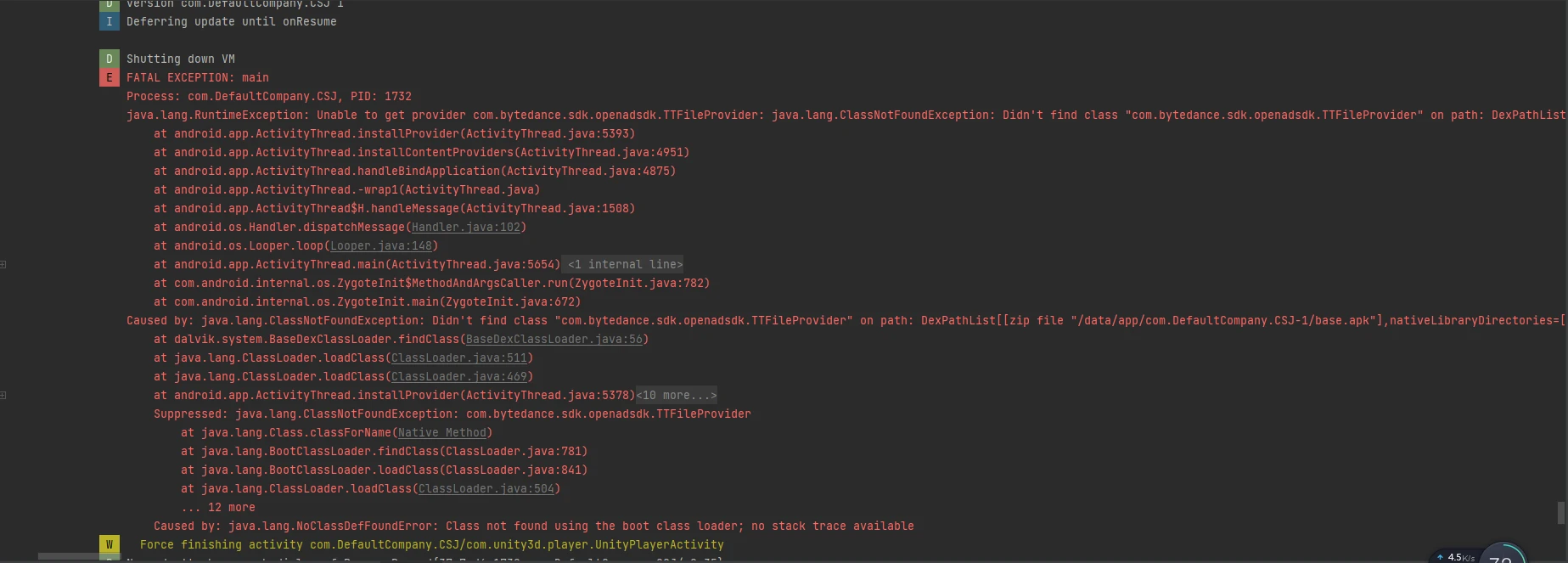
Task: Click gutter fold icon beside installProvider 5378 line
Action: (3, 395)
